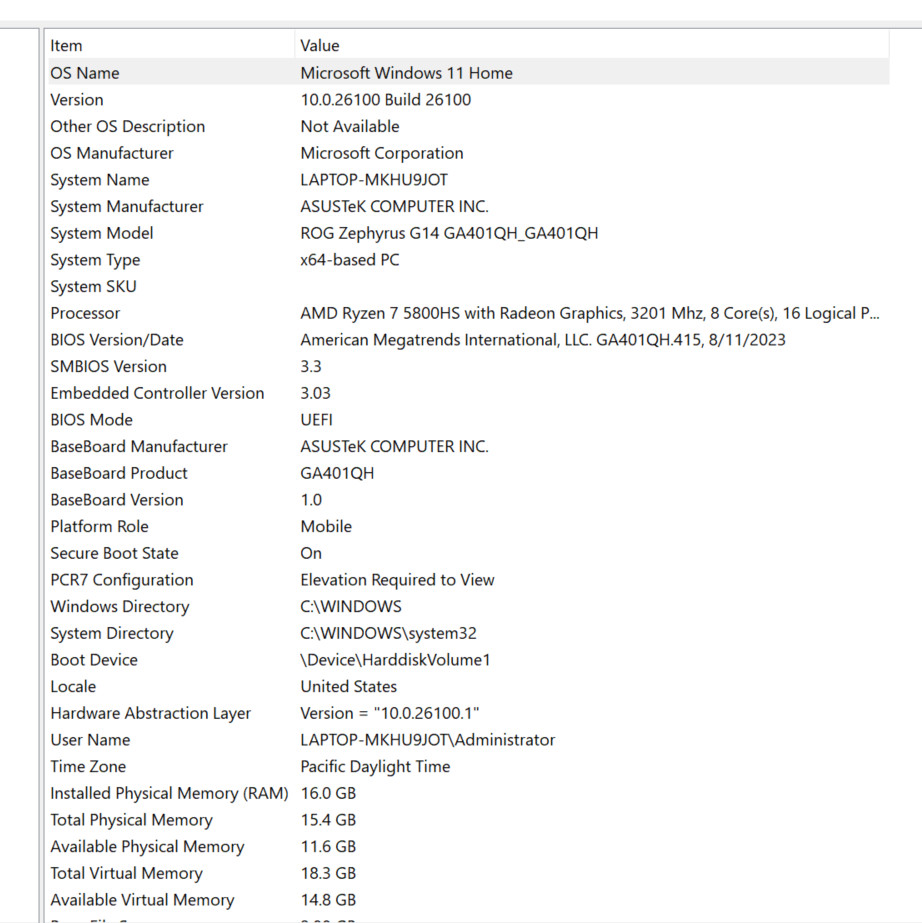The width and height of the screenshot is (922, 923).
Task: Click the Secure Boot value 'On'
Action: point(311,553)
